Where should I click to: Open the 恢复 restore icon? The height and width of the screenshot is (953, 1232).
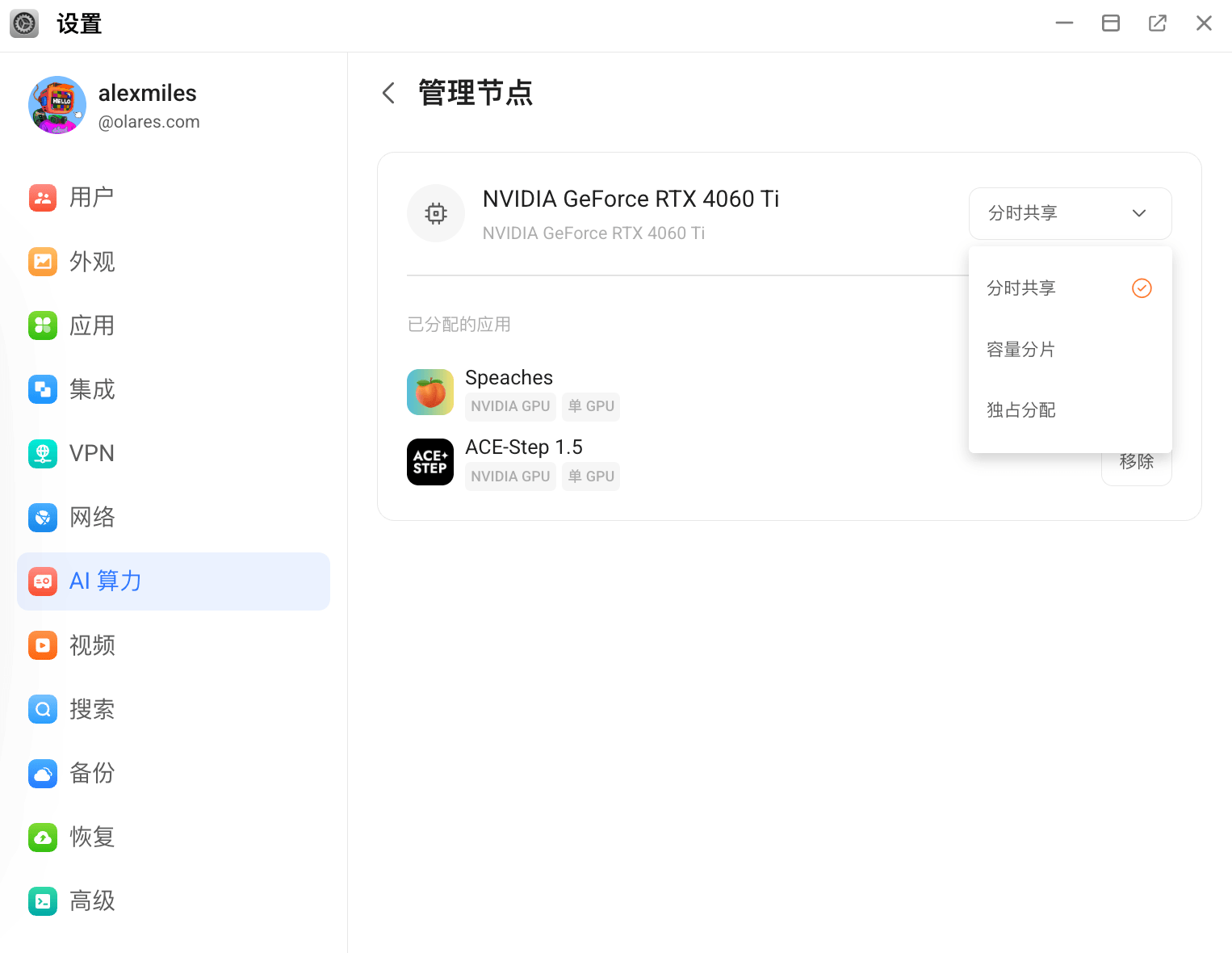point(43,837)
